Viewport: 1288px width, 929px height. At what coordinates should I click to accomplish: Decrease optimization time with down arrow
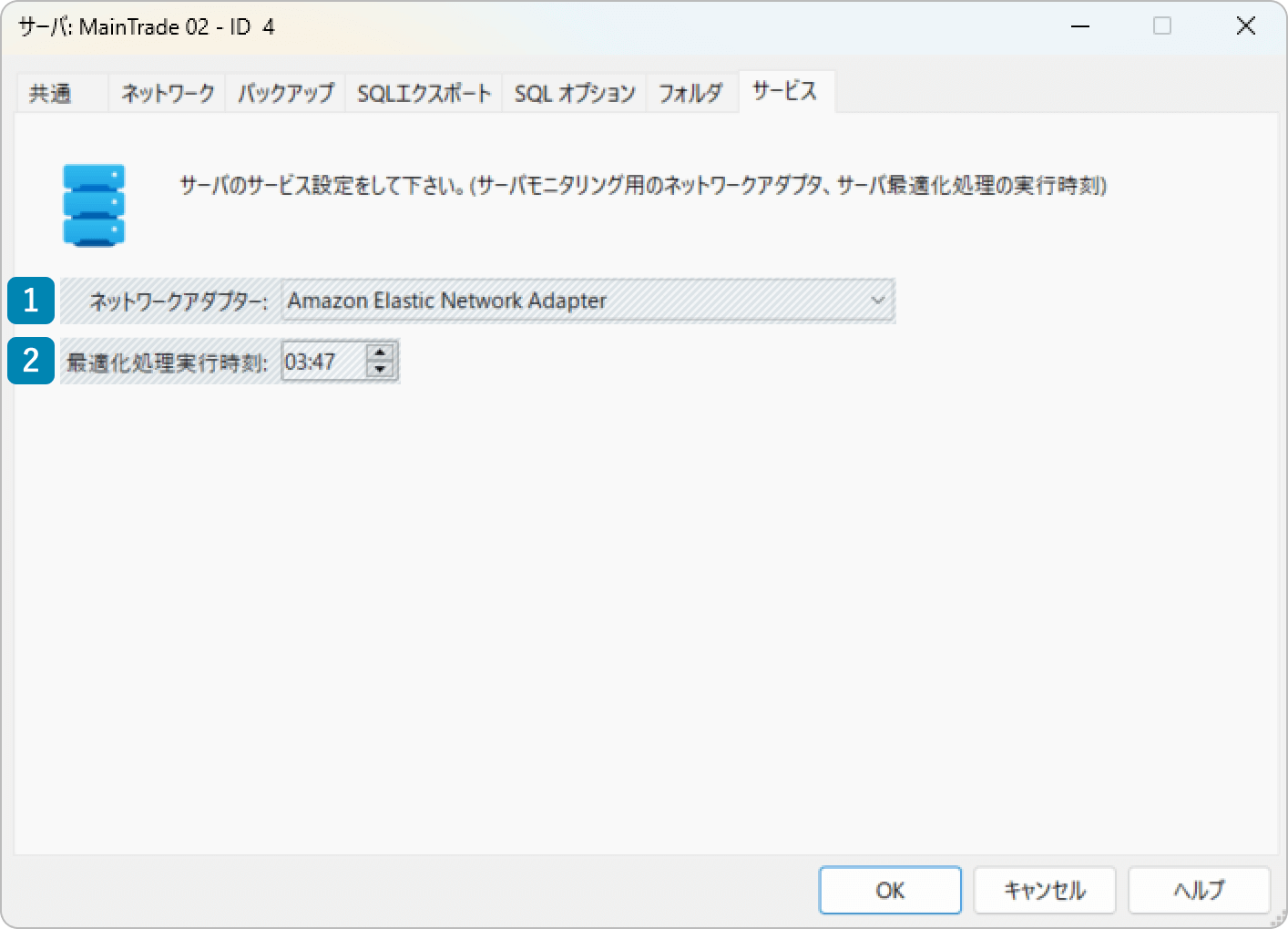(380, 370)
